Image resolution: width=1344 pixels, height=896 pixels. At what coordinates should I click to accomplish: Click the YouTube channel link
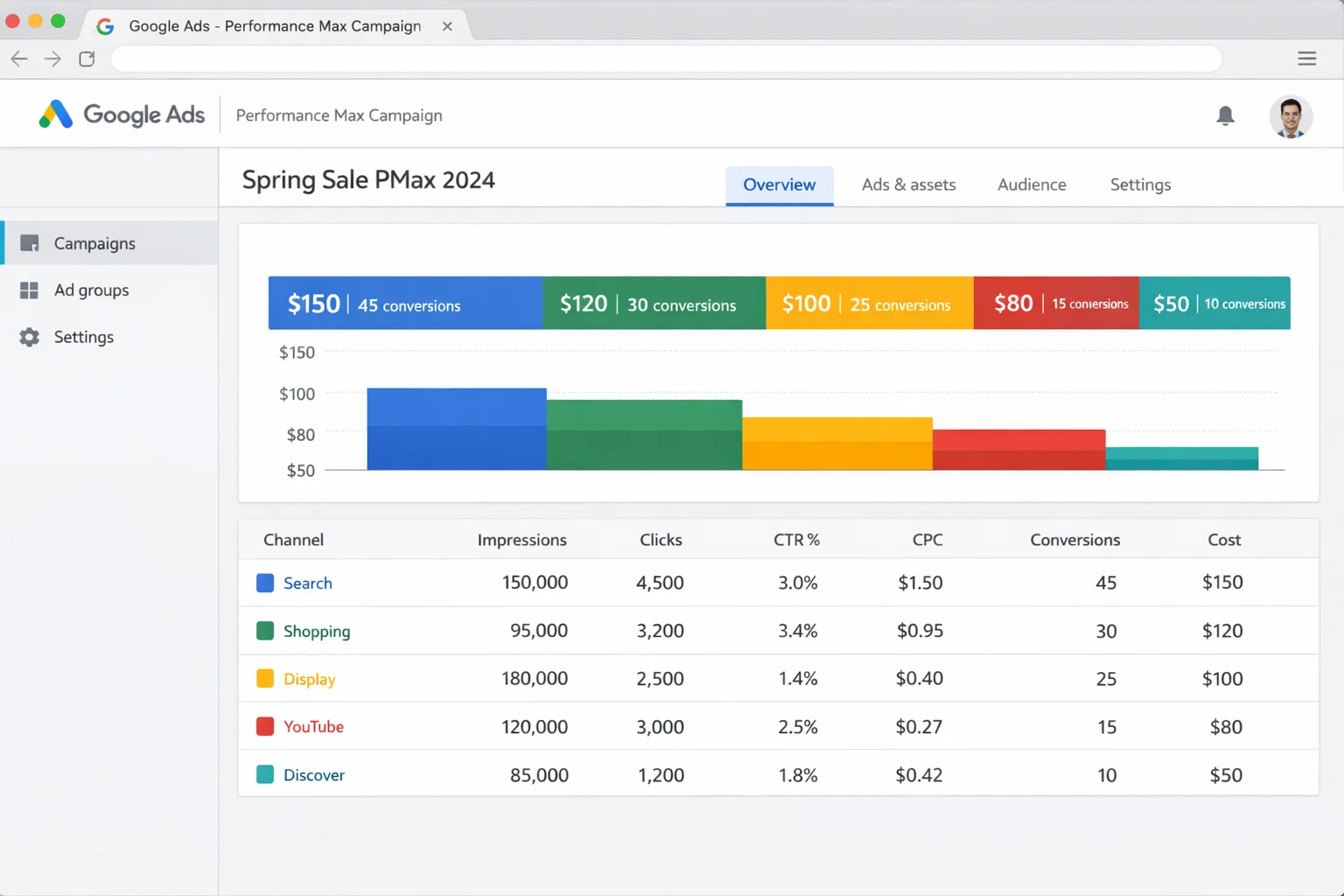[313, 726]
